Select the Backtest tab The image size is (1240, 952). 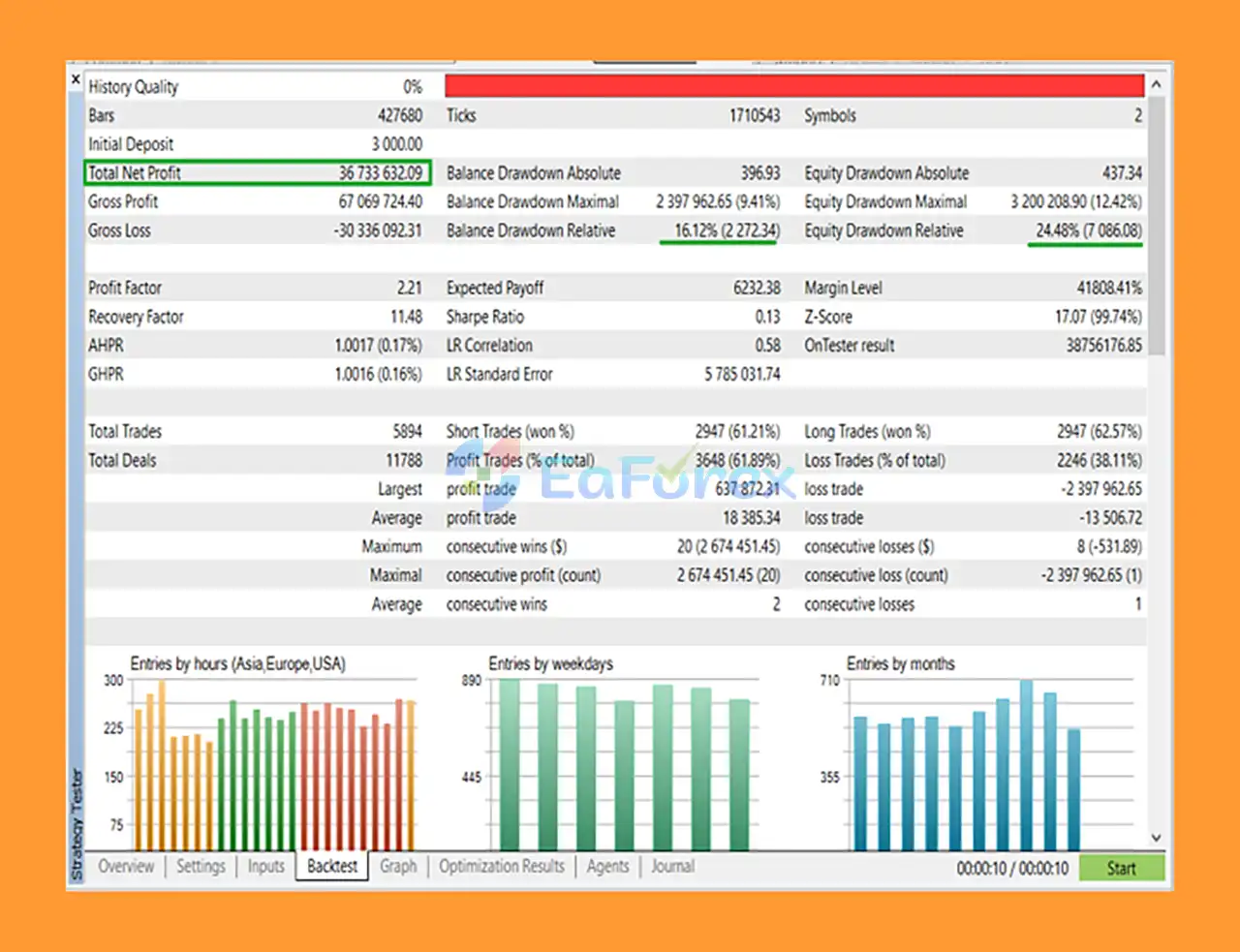(332, 867)
